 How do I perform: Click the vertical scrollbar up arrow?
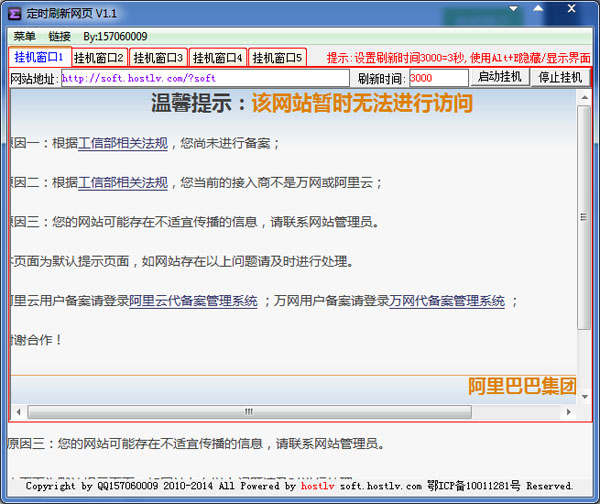(x=583, y=97)
